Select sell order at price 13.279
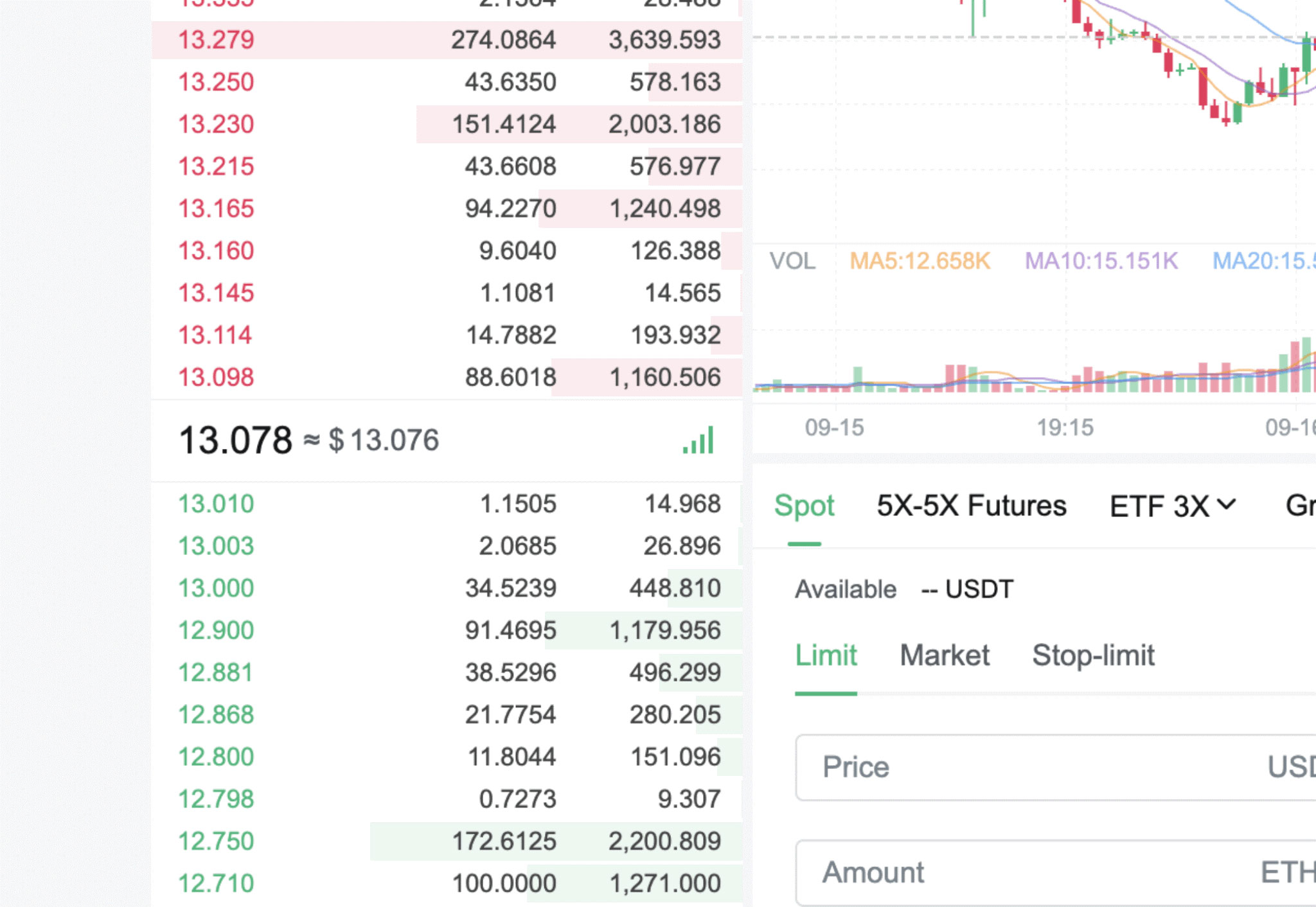Image resolution: width=1316 pixels, height=907 pixels. click(x=216, y=40)
